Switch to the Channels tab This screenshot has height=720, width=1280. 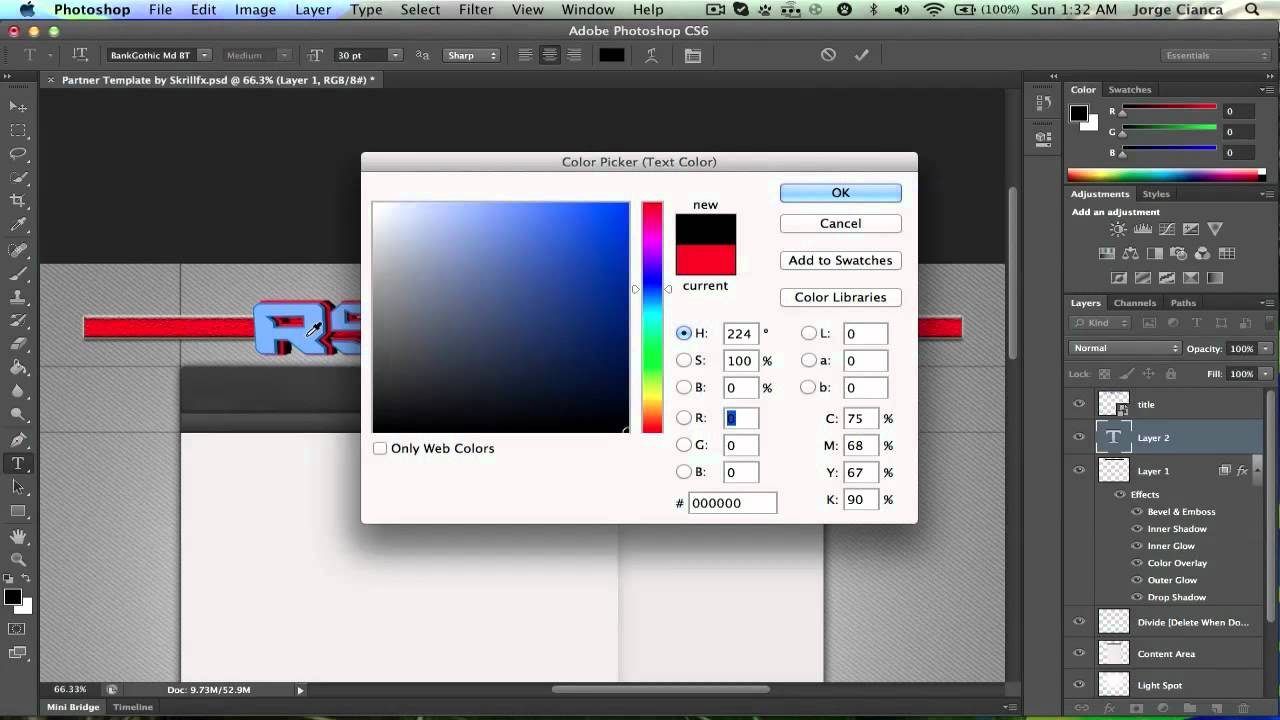coord(1134,302)
